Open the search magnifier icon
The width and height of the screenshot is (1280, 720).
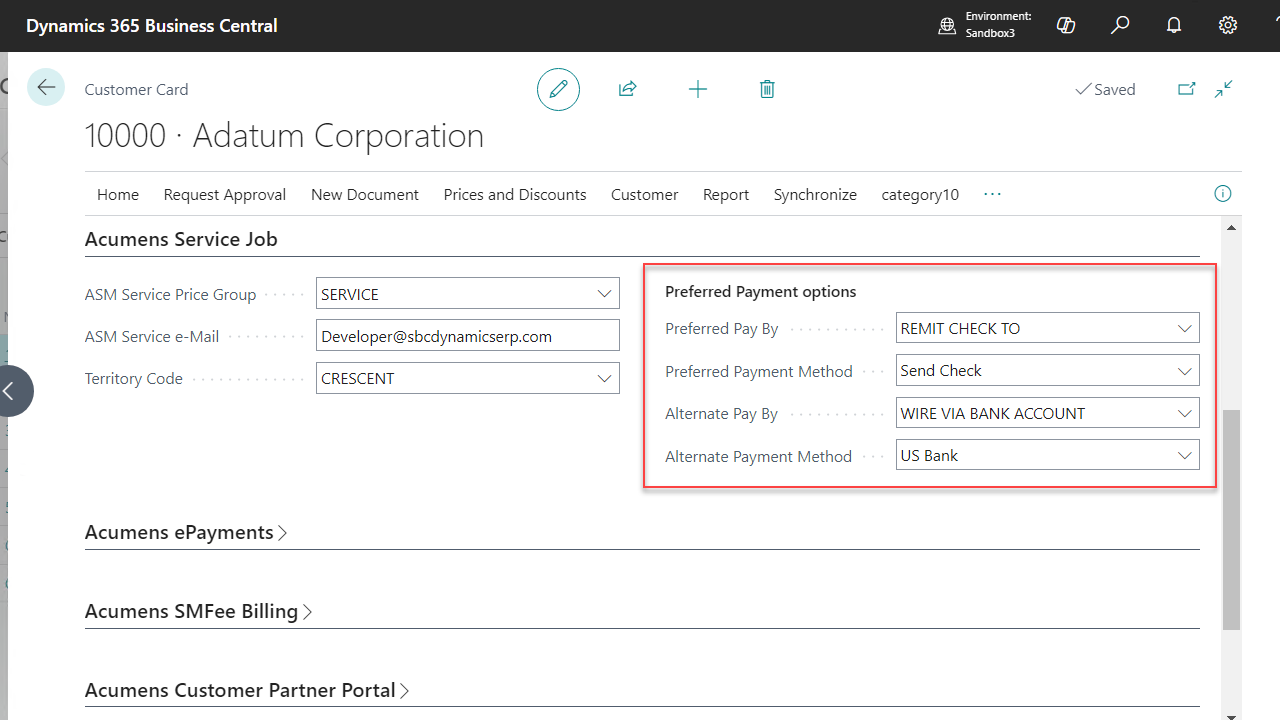1120,26
